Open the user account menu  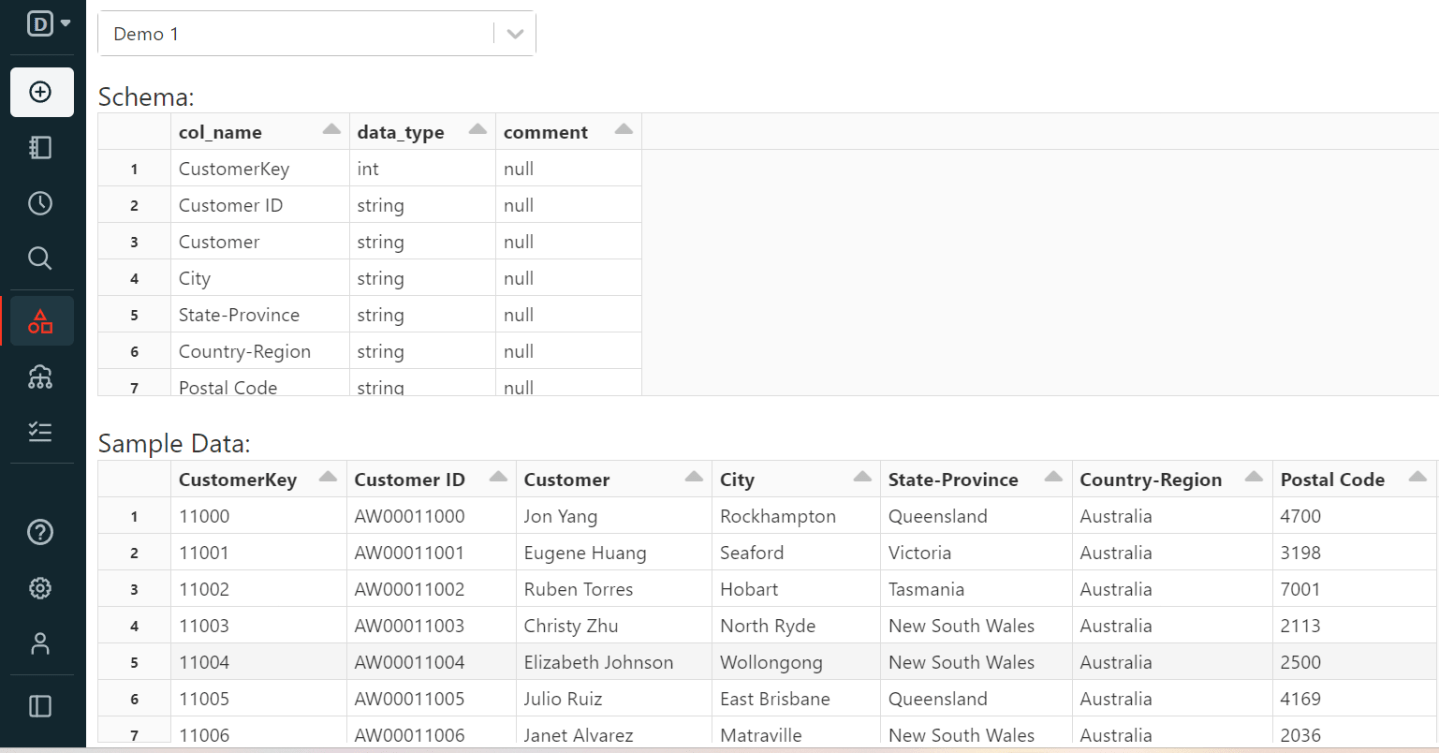click(41, 643)
